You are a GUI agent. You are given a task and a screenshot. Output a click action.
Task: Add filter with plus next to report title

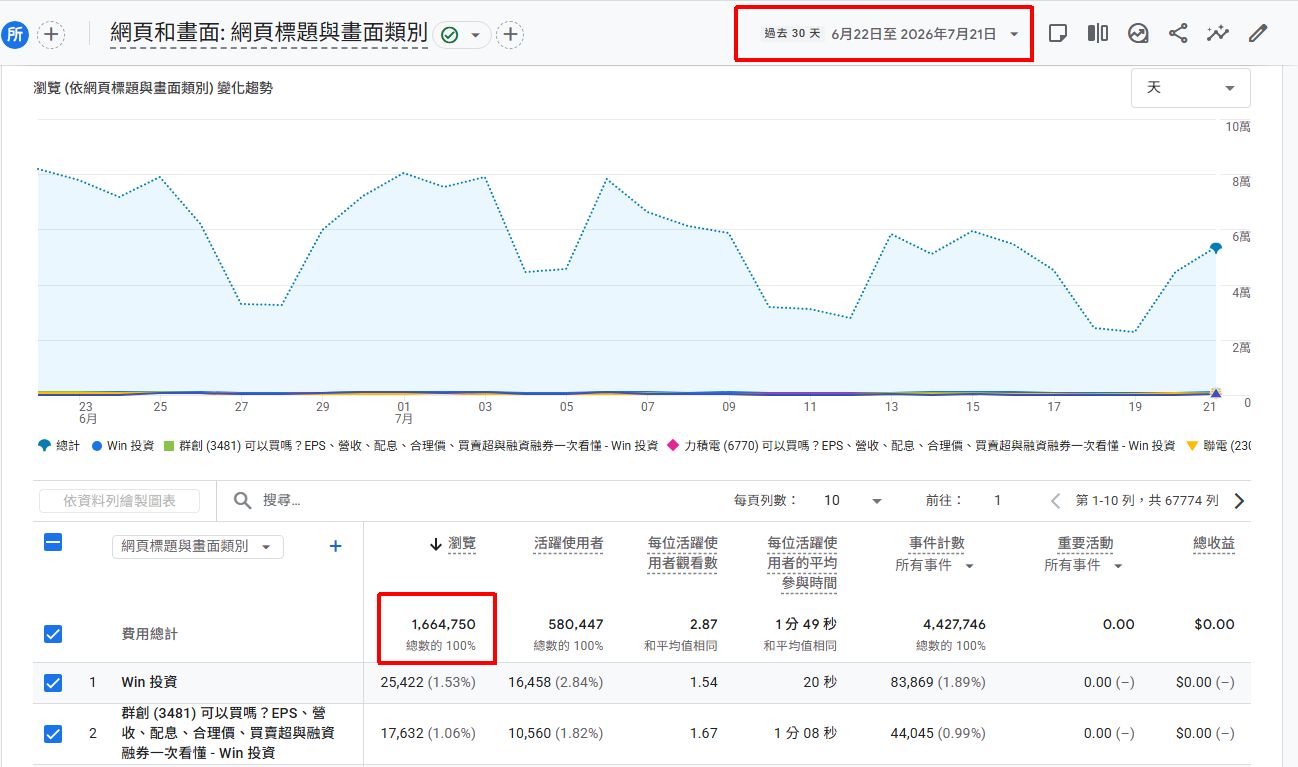(x=510, y=34)
